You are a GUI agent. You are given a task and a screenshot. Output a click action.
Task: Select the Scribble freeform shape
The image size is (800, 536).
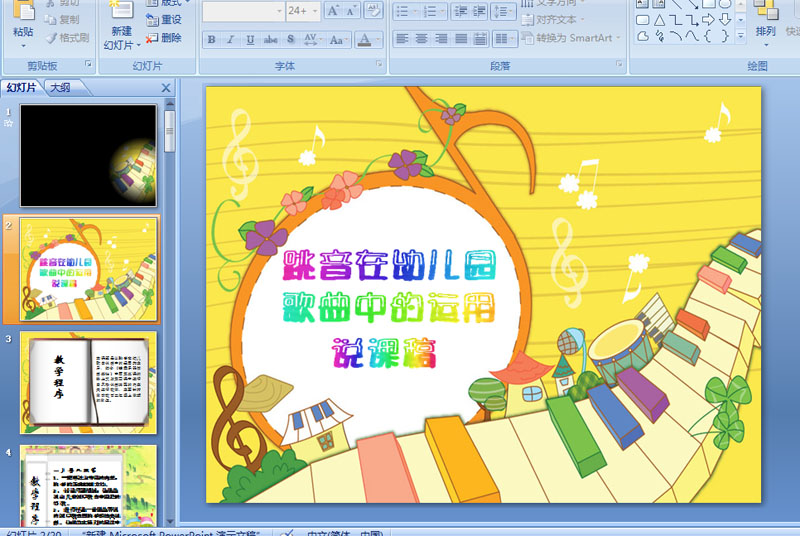(x=660, y=36)
